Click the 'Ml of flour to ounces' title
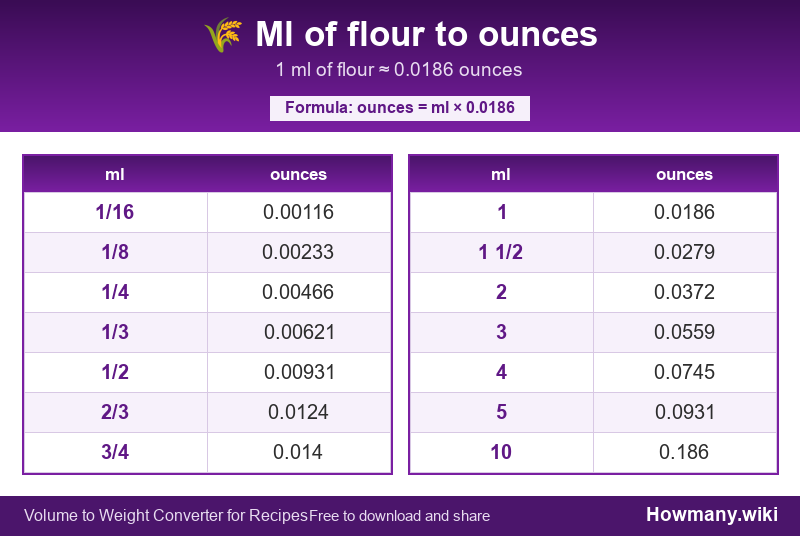Image resolution: width=800 pixels, height=536 pixels. [426, 34]
